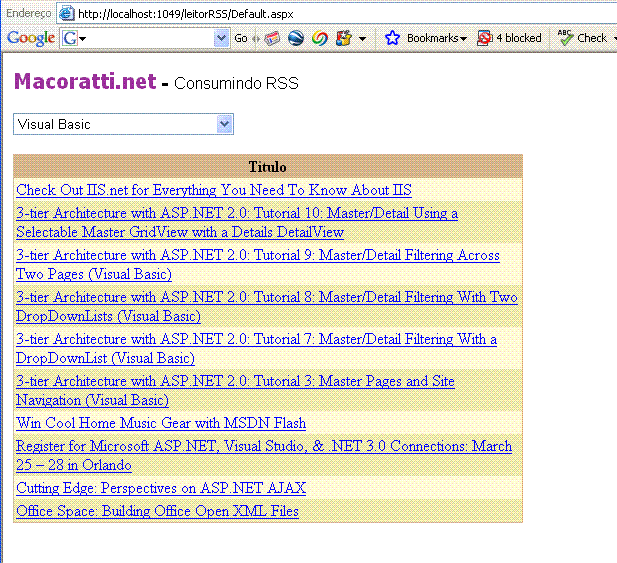The image size is (617, 563).
Task: Click the Titulo column header
Action: click(268, 167)
